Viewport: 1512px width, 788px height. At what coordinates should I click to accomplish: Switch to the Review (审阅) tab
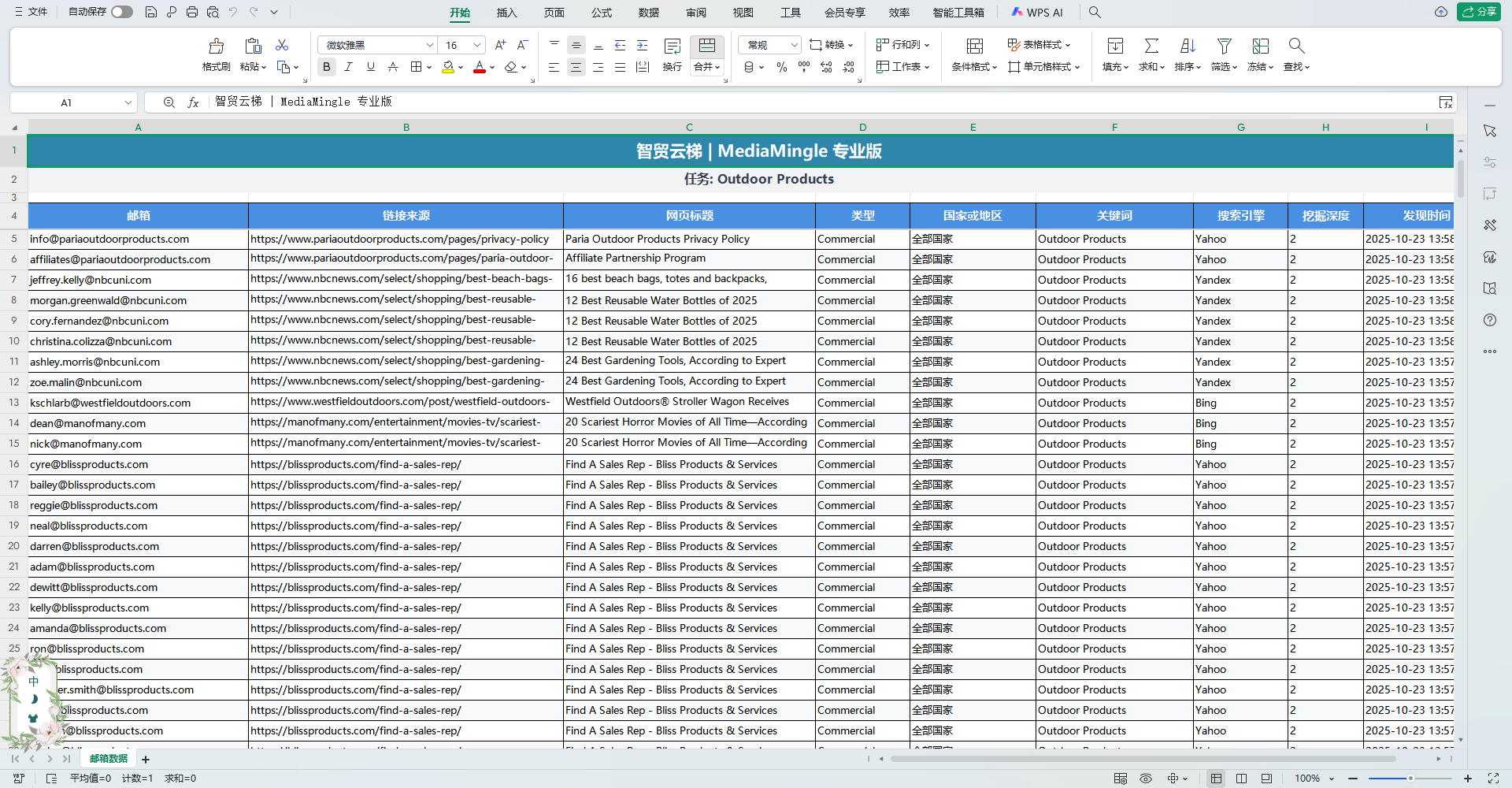click(x=696, y=13)
